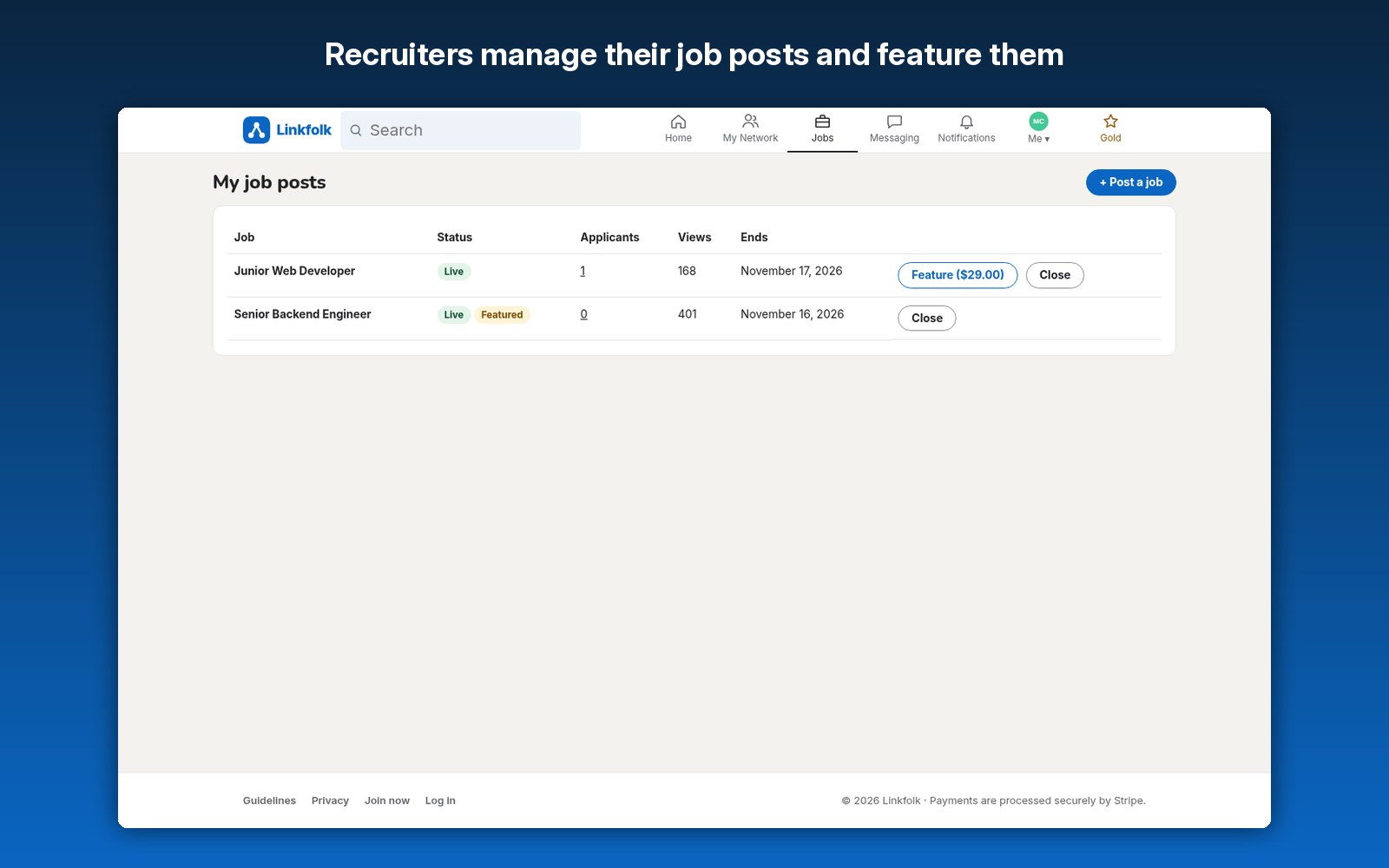Image resolution: width=1389 pixels, height=868 pixels.
Task: Open My Network people icon
Action: click(x=750, y=122)
